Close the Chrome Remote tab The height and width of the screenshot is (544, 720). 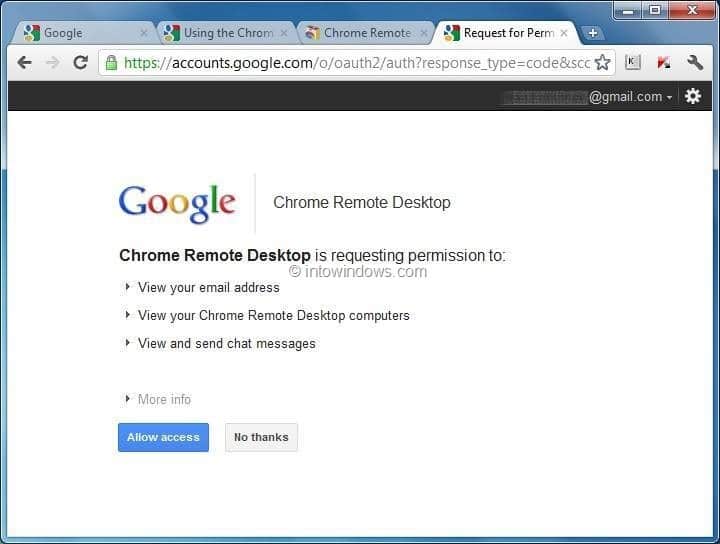coord(424,33)
